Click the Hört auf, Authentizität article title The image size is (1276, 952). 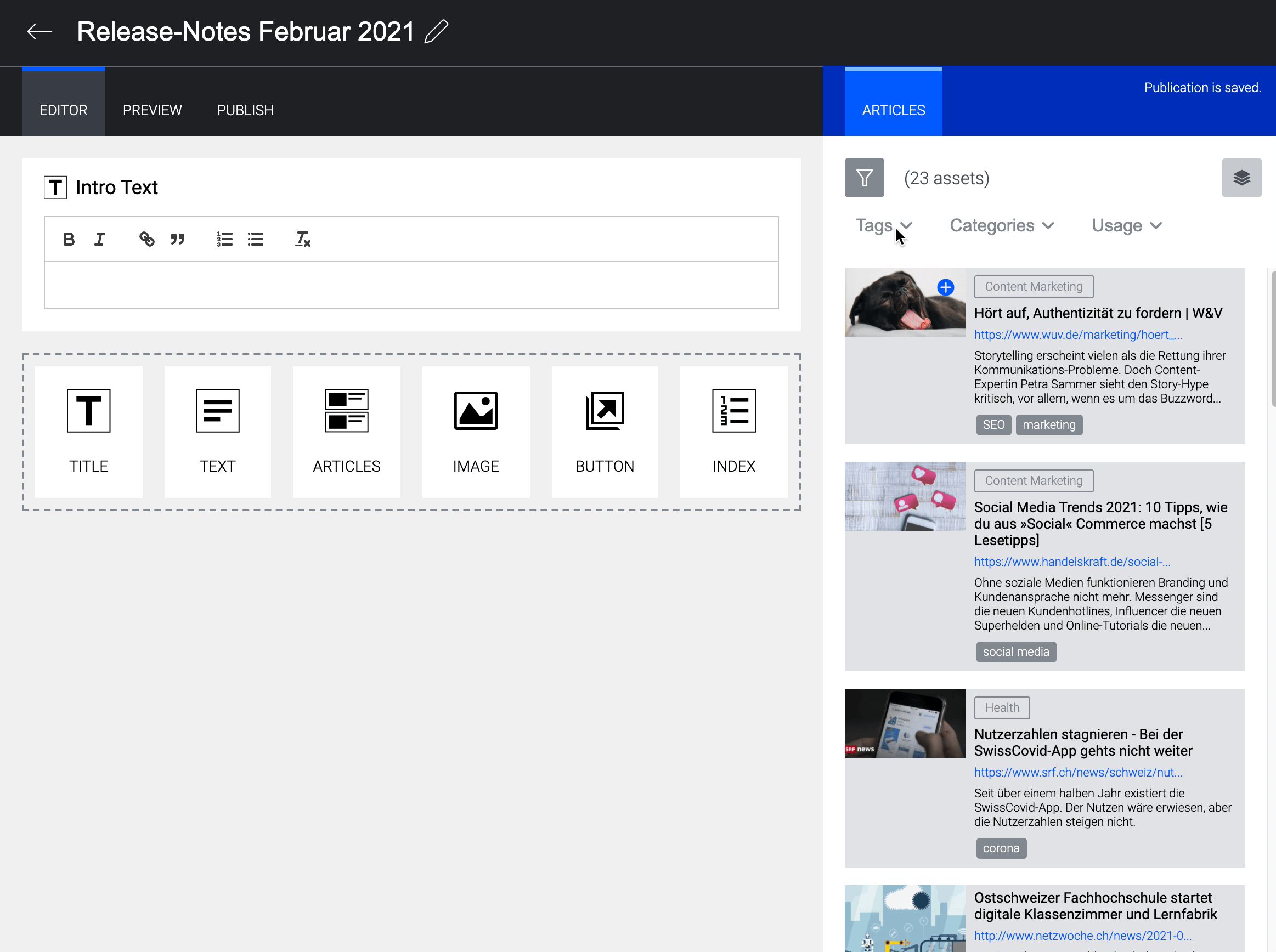click(1098, 313)
